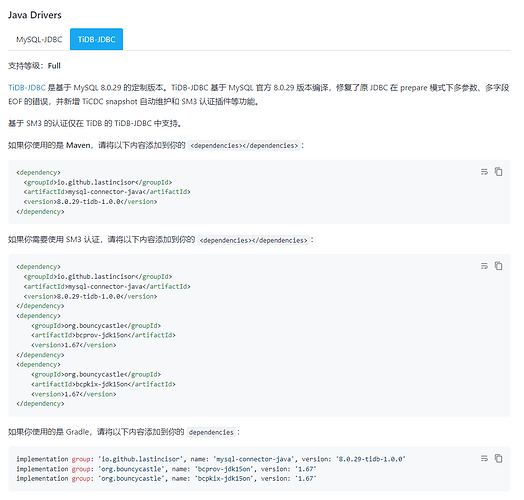The width and height of the screenshot is (524, 500).
Task: Click the version line in the first code block
Action: tap(90, 202)
